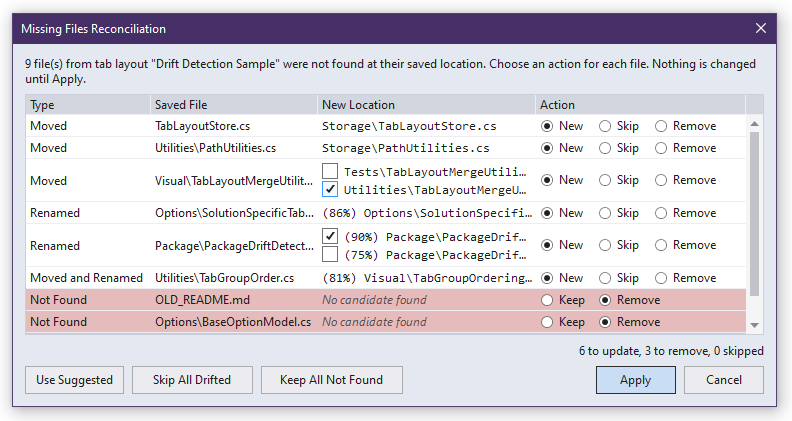This screenshot has width=792, height=421.
Task: Click the New Location column header
Action: point(427,105)
